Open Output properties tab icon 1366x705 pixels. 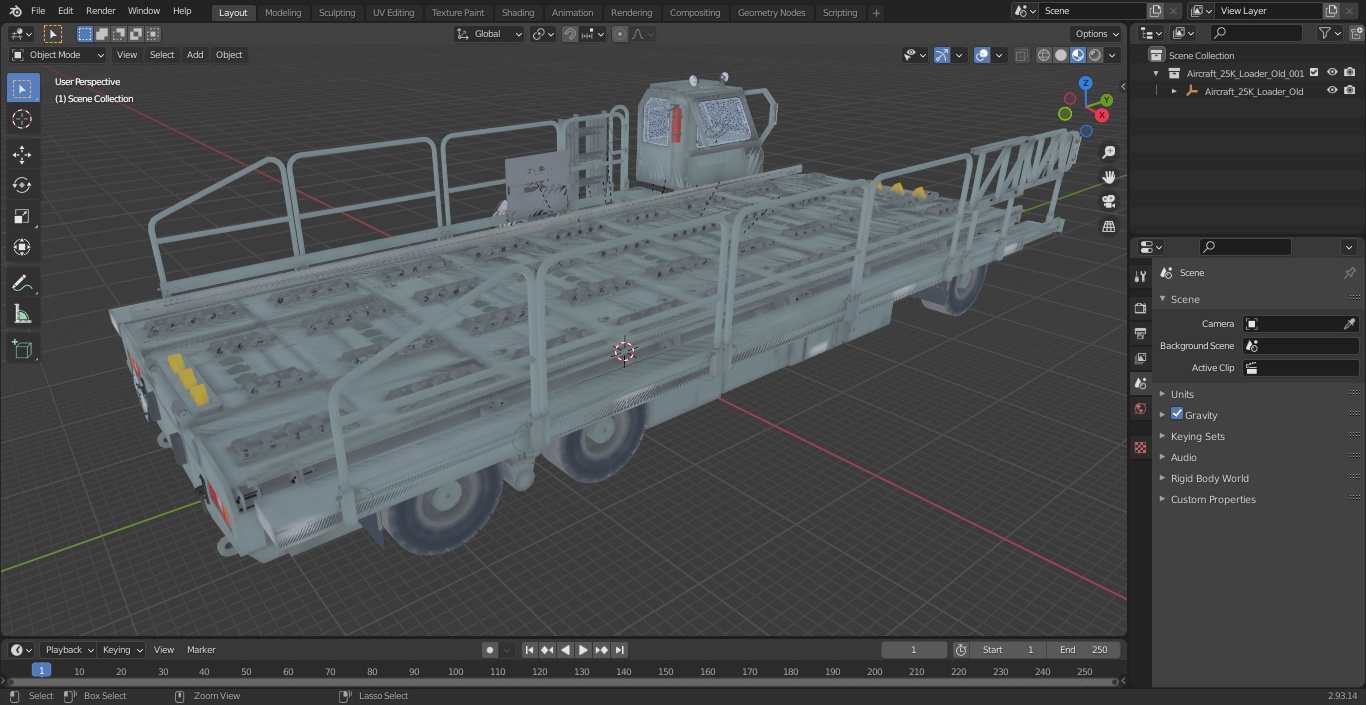[1140, 333]
